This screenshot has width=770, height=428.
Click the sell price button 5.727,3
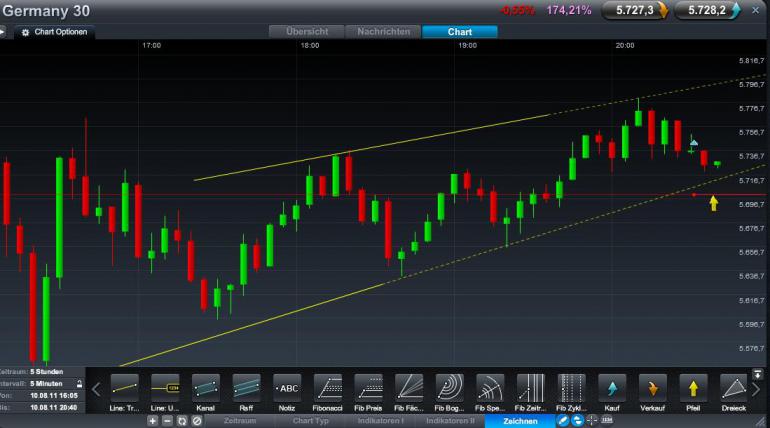pyautogui.click(x=635, y=10)
